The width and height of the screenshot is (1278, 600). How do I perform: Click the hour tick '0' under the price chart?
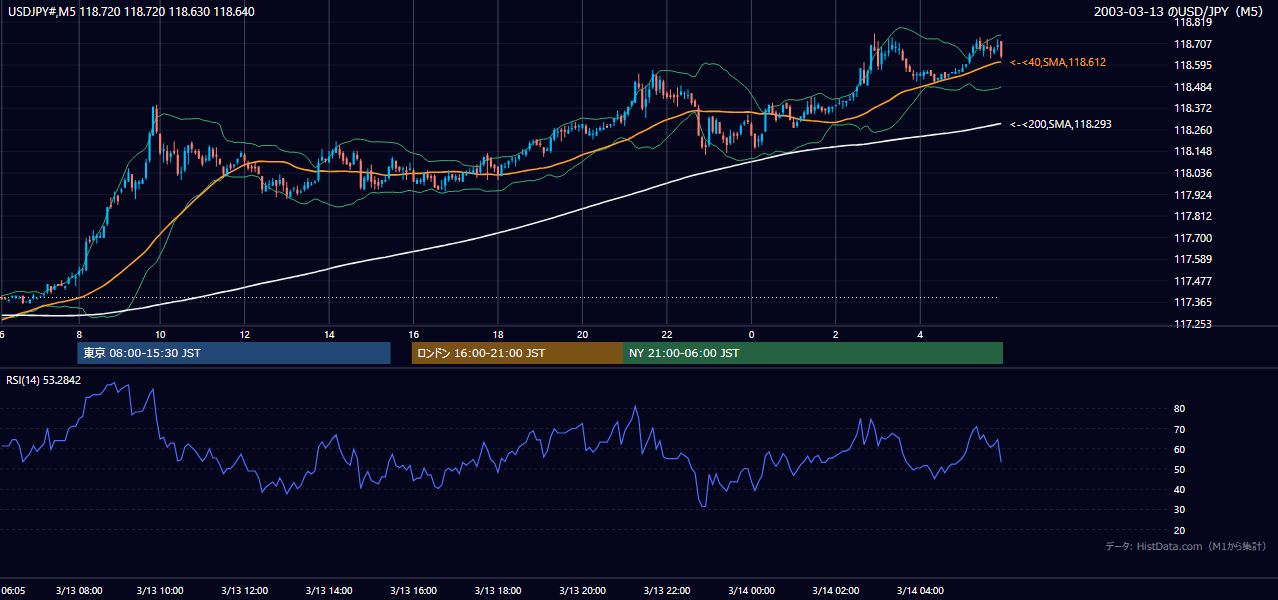point(751,335)
